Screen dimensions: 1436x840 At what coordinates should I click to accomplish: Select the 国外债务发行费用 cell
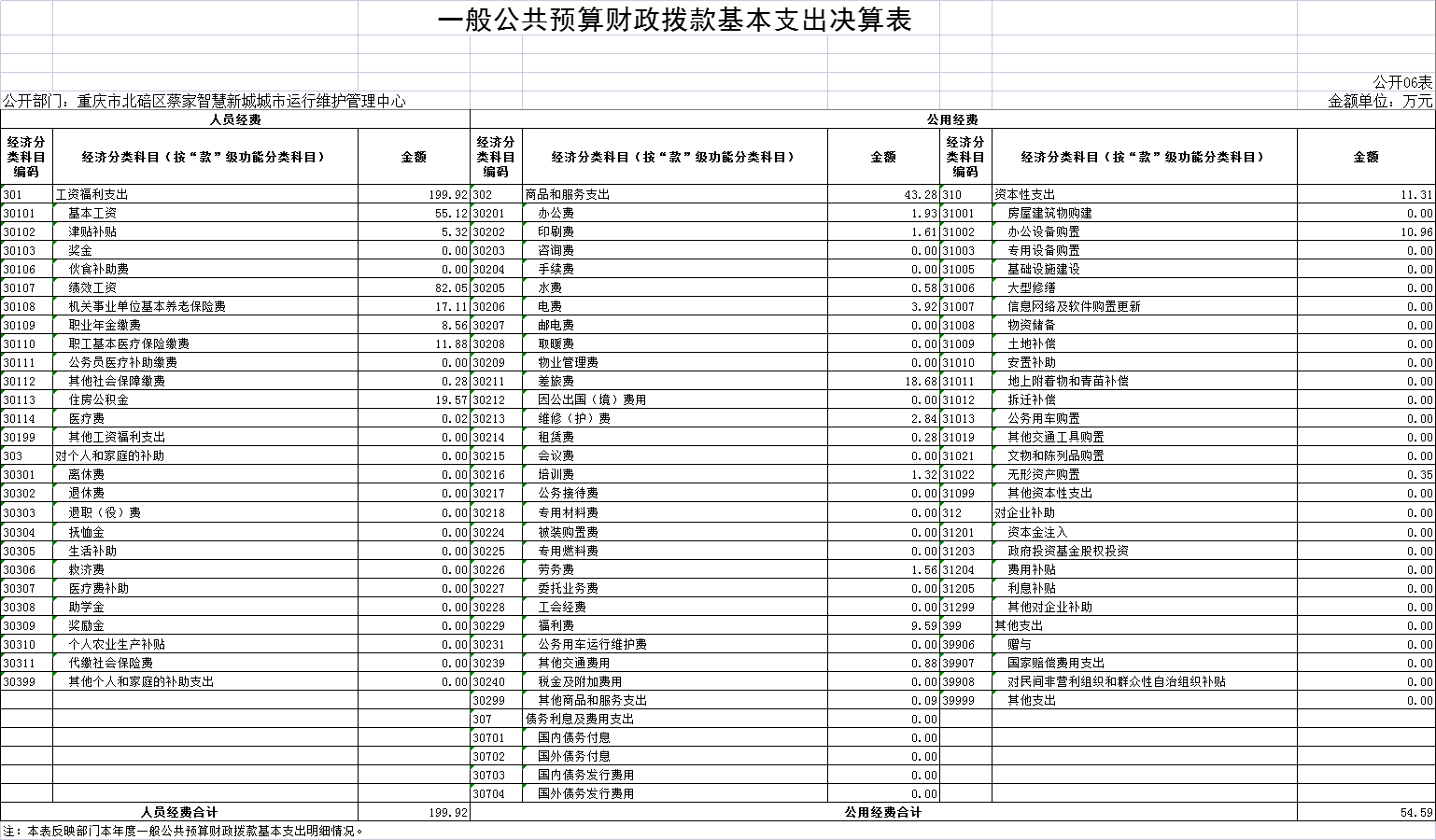[x=675, y=793]
